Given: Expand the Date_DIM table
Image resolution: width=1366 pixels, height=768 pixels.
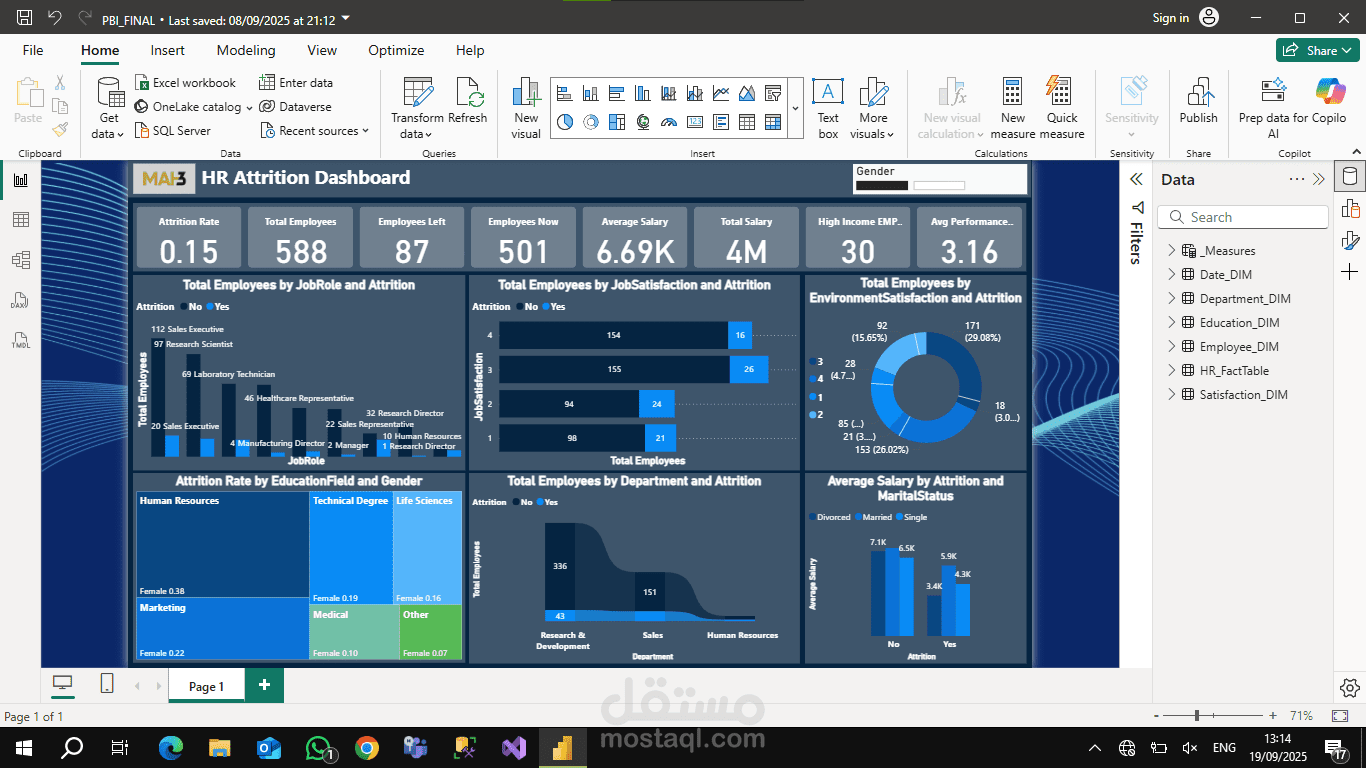Looking at the screenshot, I should coord(1172,275).
